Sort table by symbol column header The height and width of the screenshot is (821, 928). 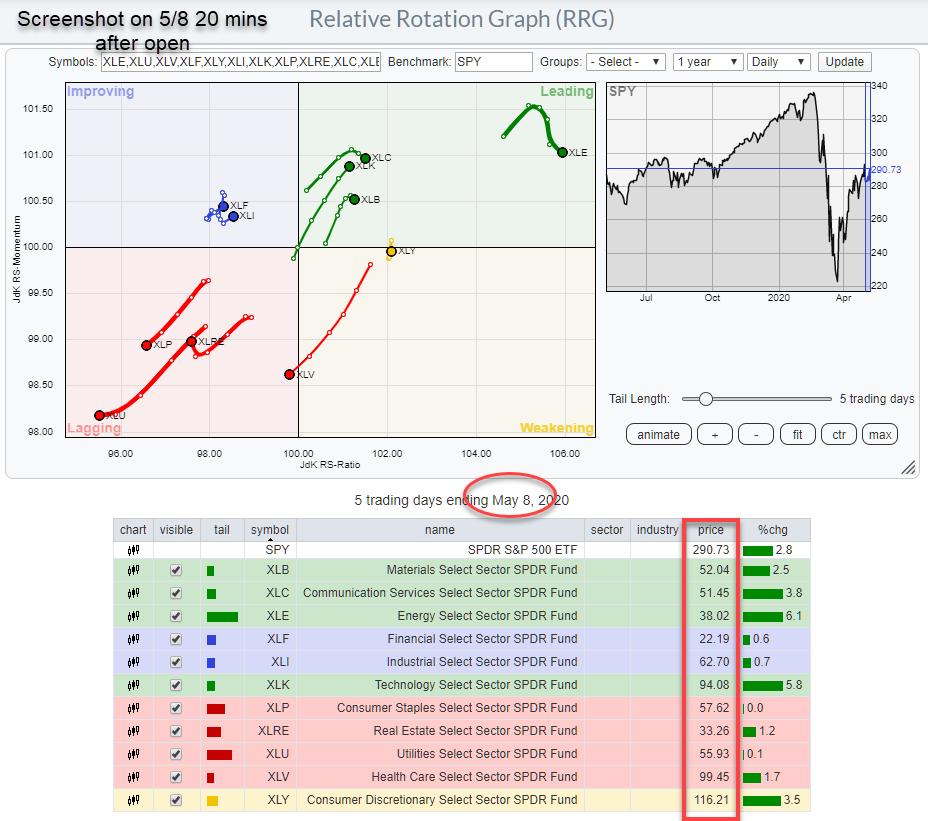[270, 530]
